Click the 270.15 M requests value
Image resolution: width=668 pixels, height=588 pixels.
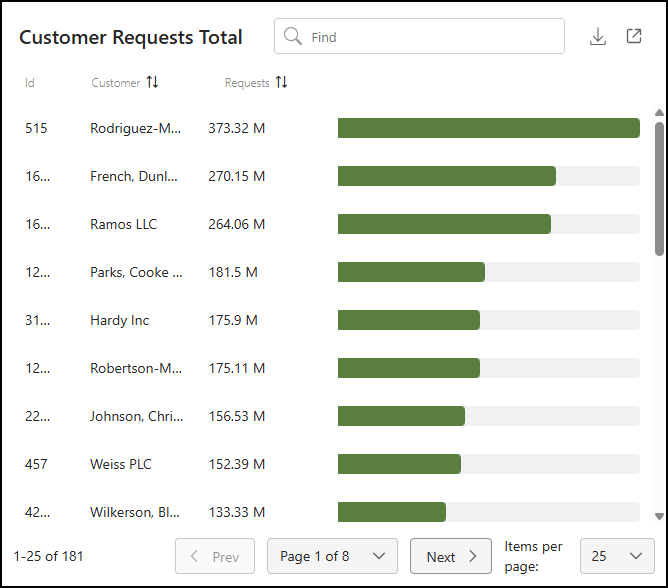[x=236, y=176]
